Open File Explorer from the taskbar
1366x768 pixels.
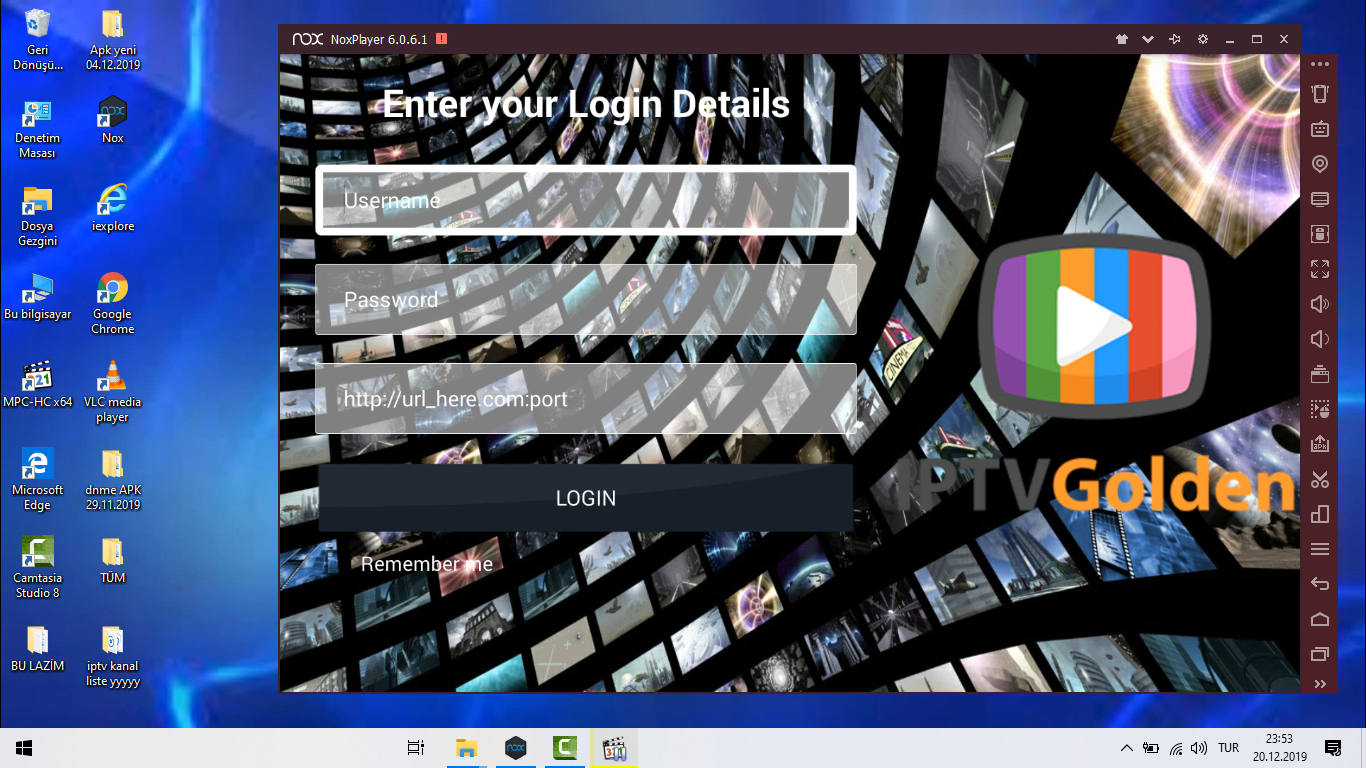tap(466, 748)
